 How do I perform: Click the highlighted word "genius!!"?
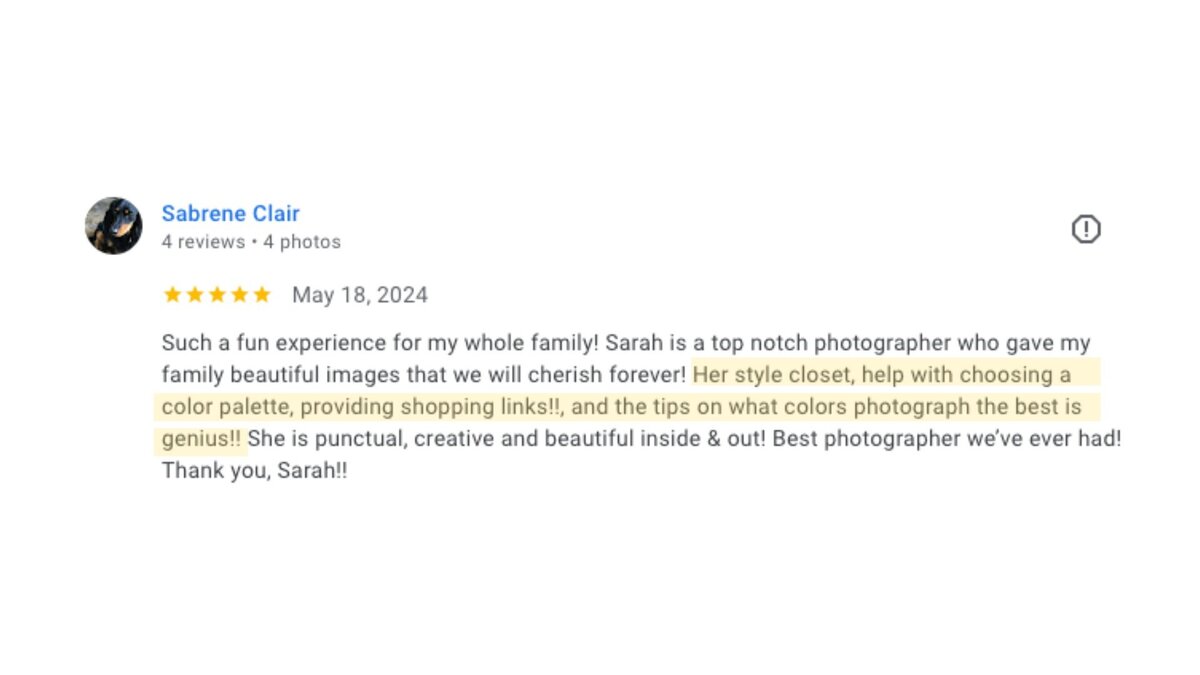[x=201, y=439]
